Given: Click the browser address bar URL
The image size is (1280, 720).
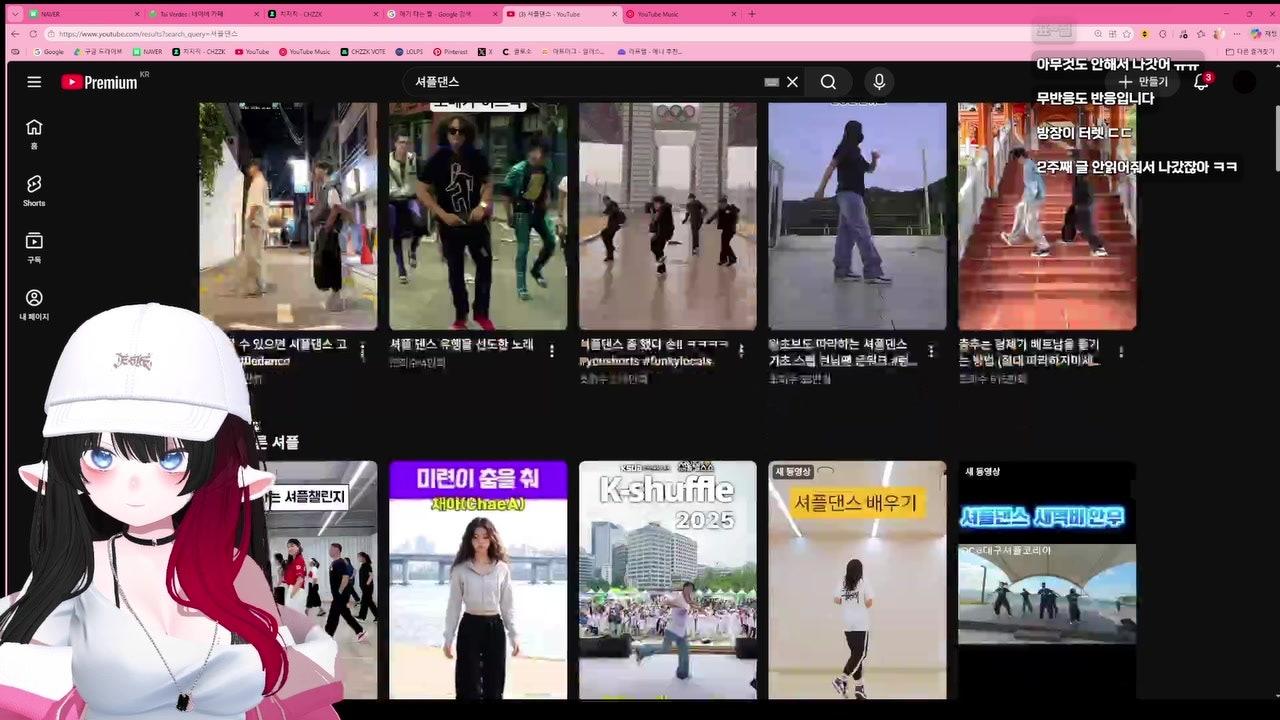Looking at the screenshot, I should pyautogui.click(x=148, y=34).
